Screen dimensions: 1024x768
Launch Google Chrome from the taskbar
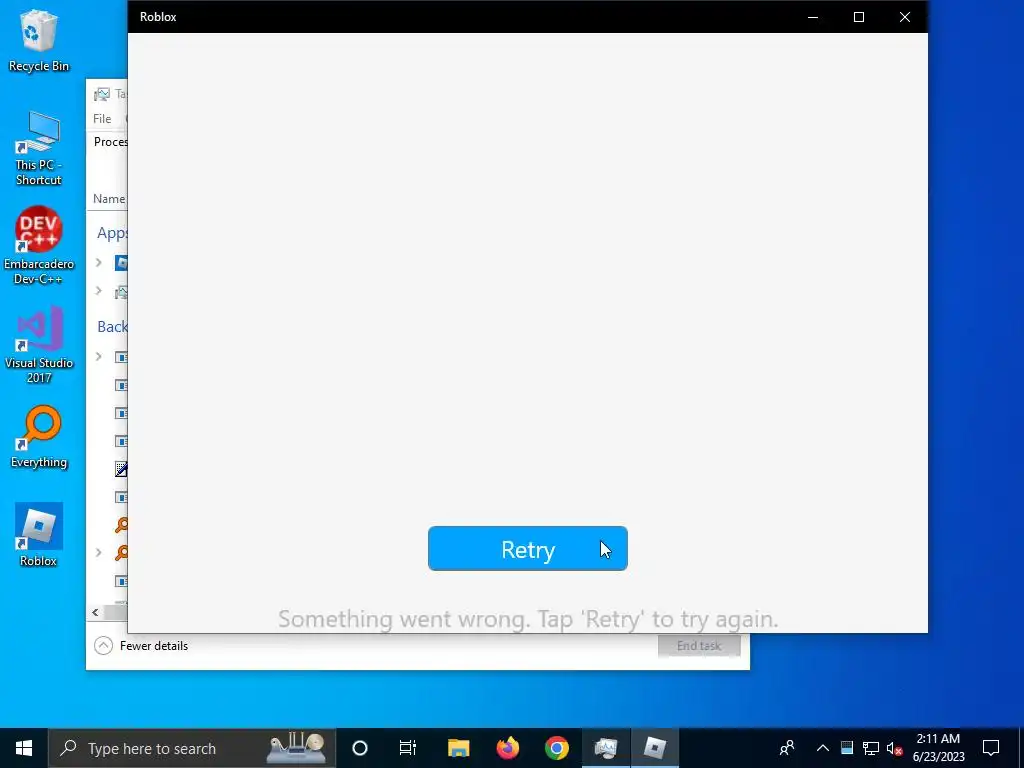(556, 748)
